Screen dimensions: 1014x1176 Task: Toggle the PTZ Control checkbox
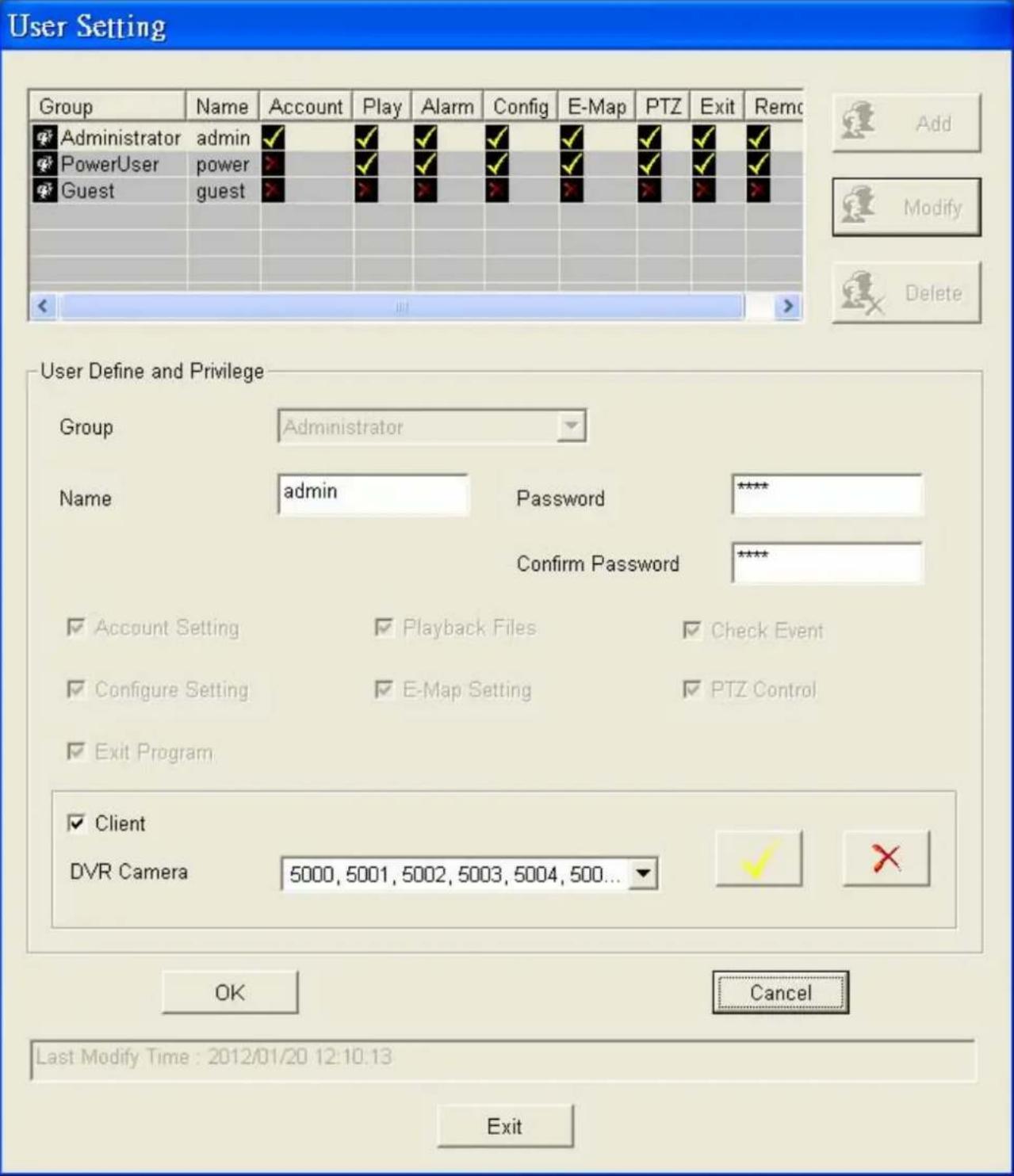coord(691,689)
